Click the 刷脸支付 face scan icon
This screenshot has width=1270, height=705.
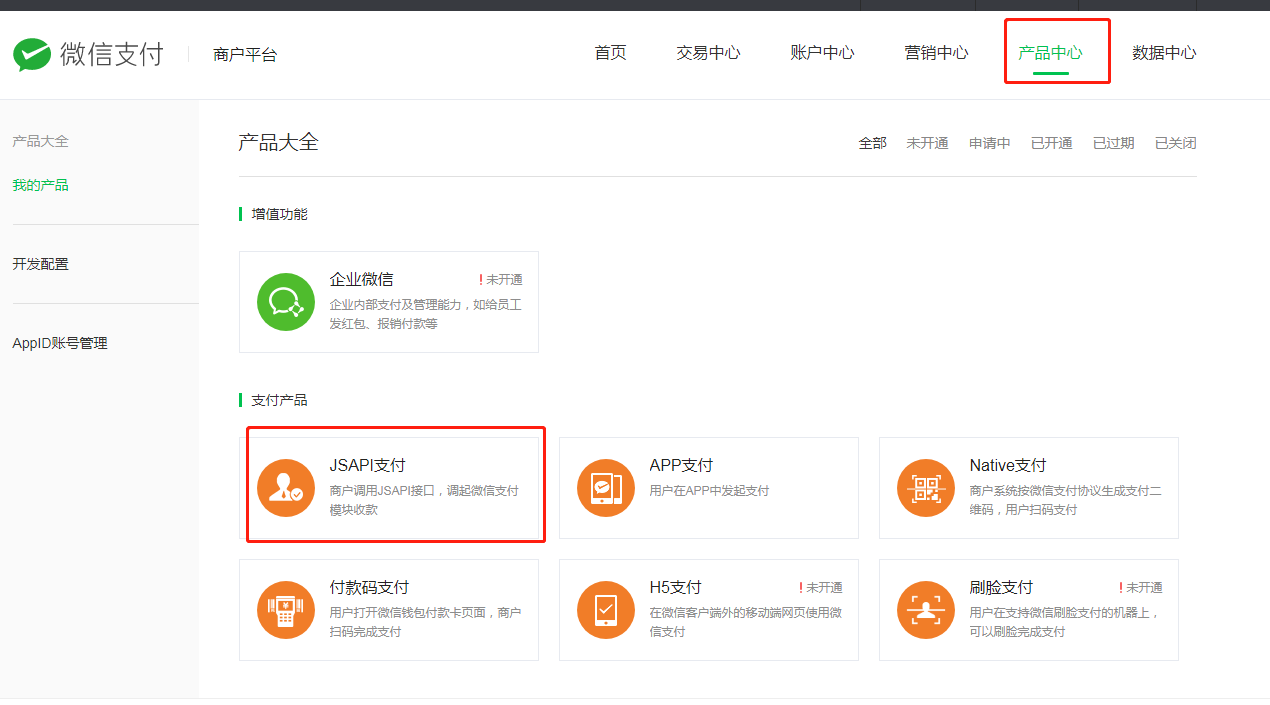point(926,609)
